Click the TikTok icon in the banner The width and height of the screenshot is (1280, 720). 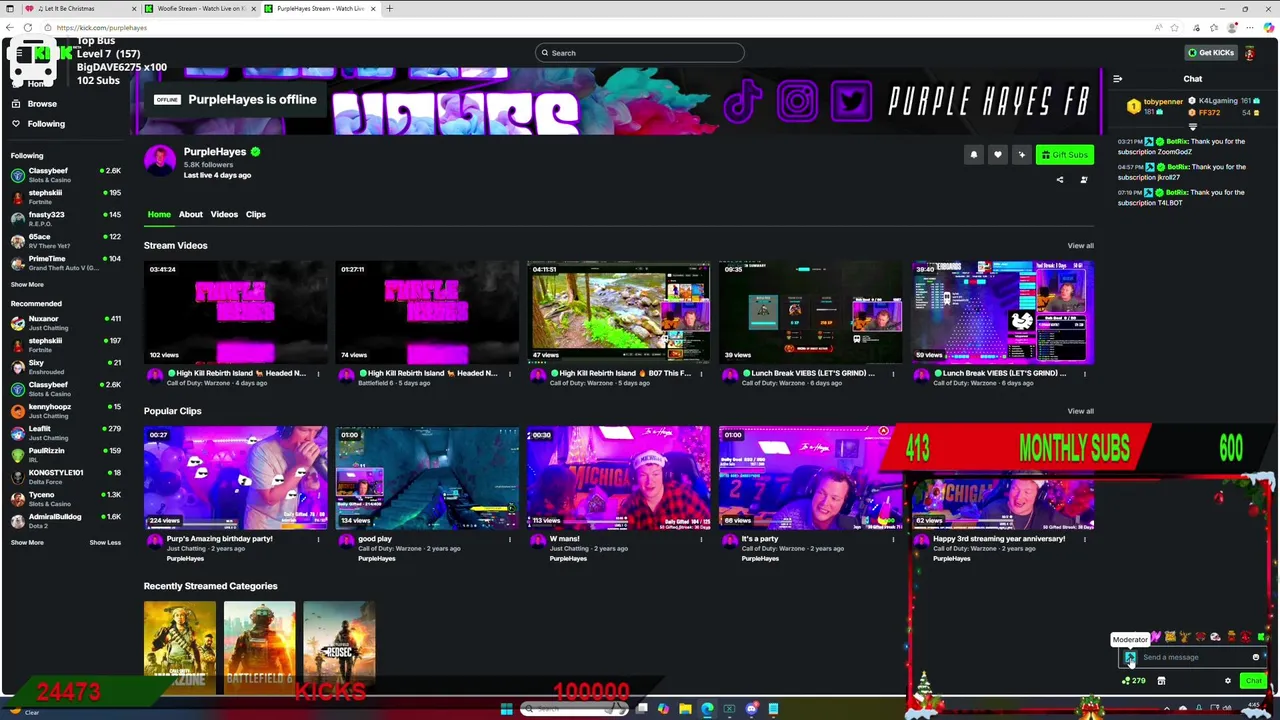(743, 102)
